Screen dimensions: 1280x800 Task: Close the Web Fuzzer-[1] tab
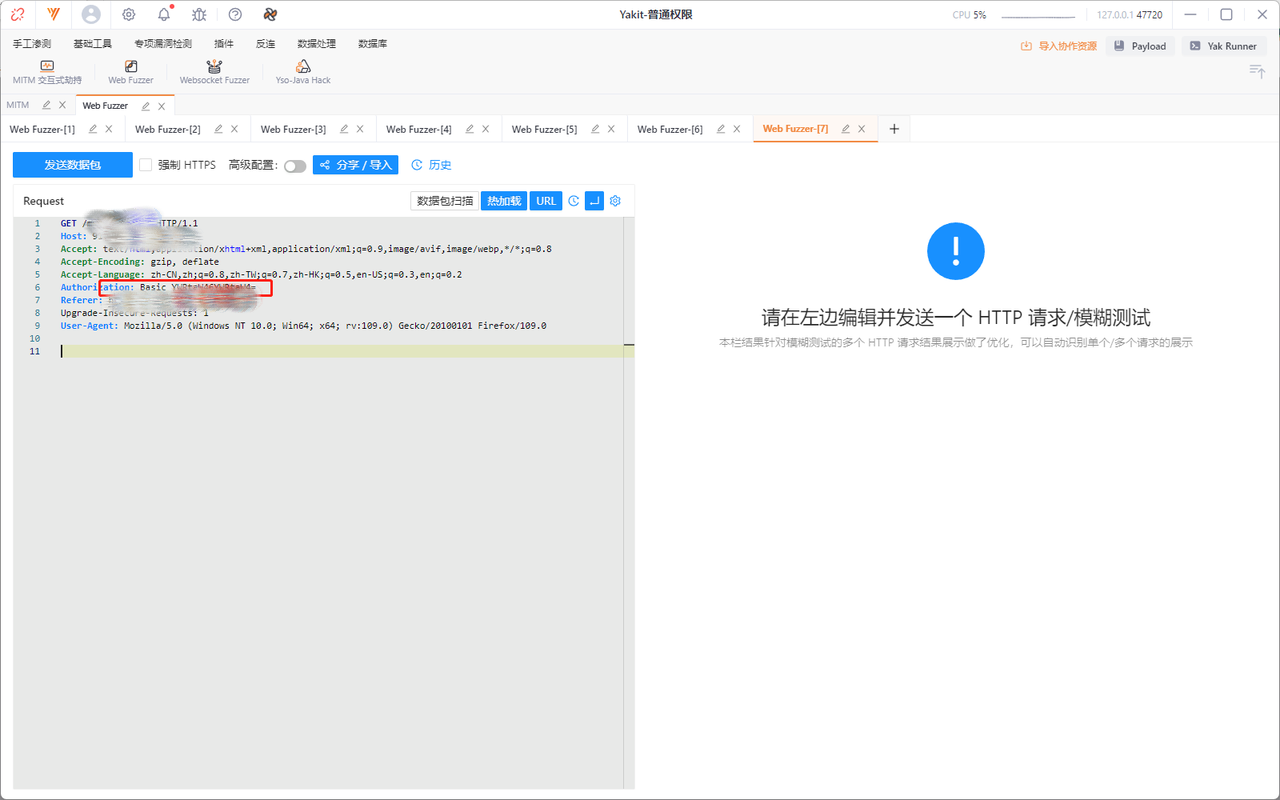point(109,129)
